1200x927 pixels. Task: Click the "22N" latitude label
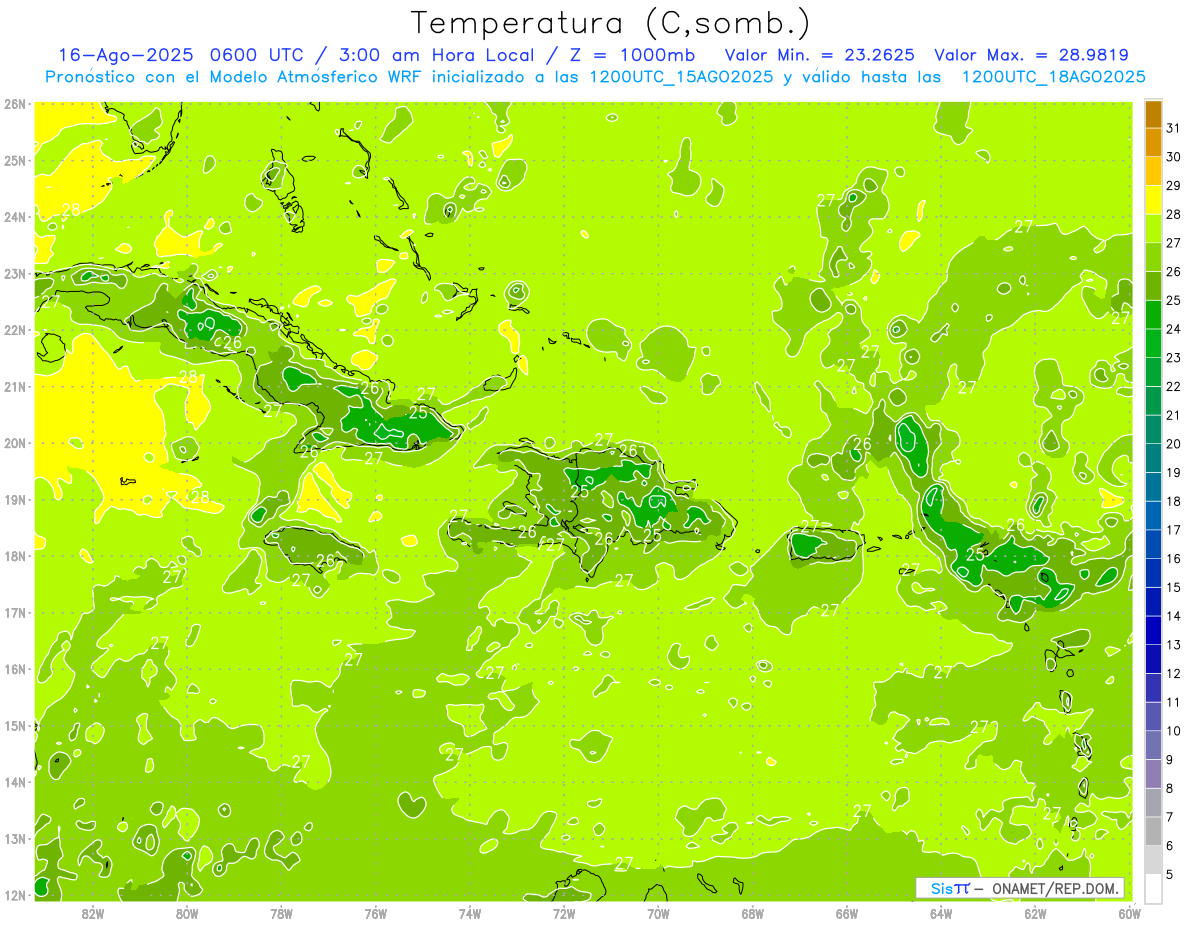click(15, 330)
